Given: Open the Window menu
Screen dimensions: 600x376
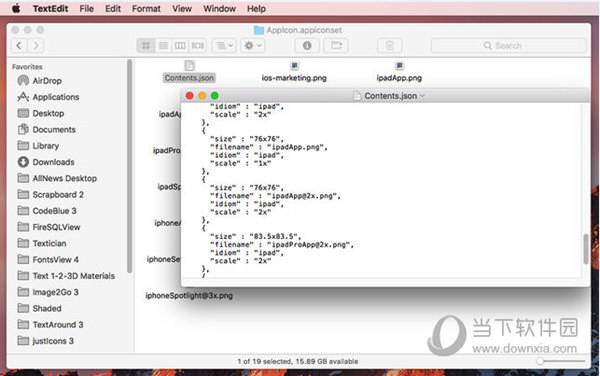Looking at the screenshot, I should (219, 8).
